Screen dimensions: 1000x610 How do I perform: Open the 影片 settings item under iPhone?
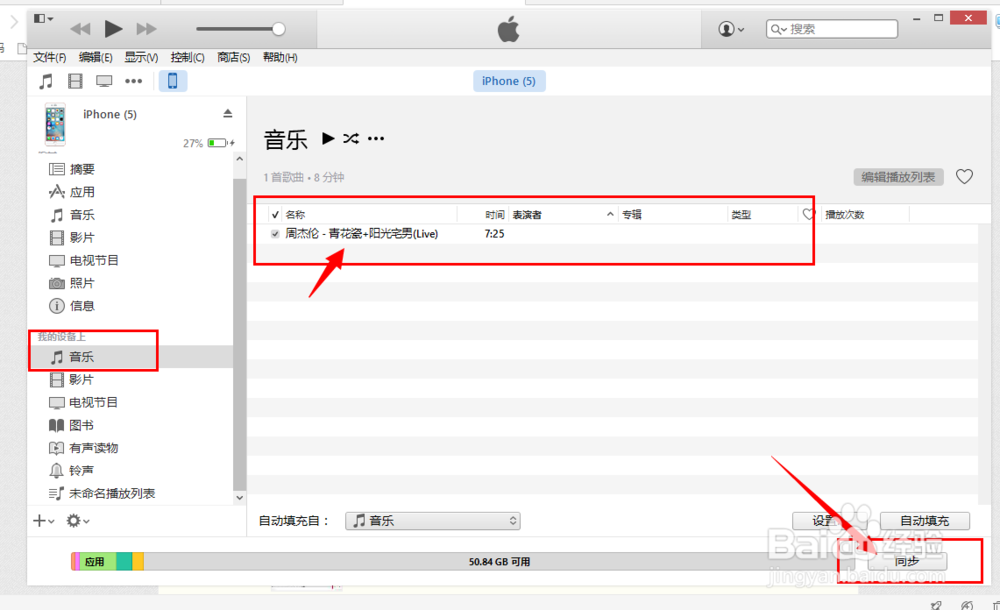tap(71, 238)
